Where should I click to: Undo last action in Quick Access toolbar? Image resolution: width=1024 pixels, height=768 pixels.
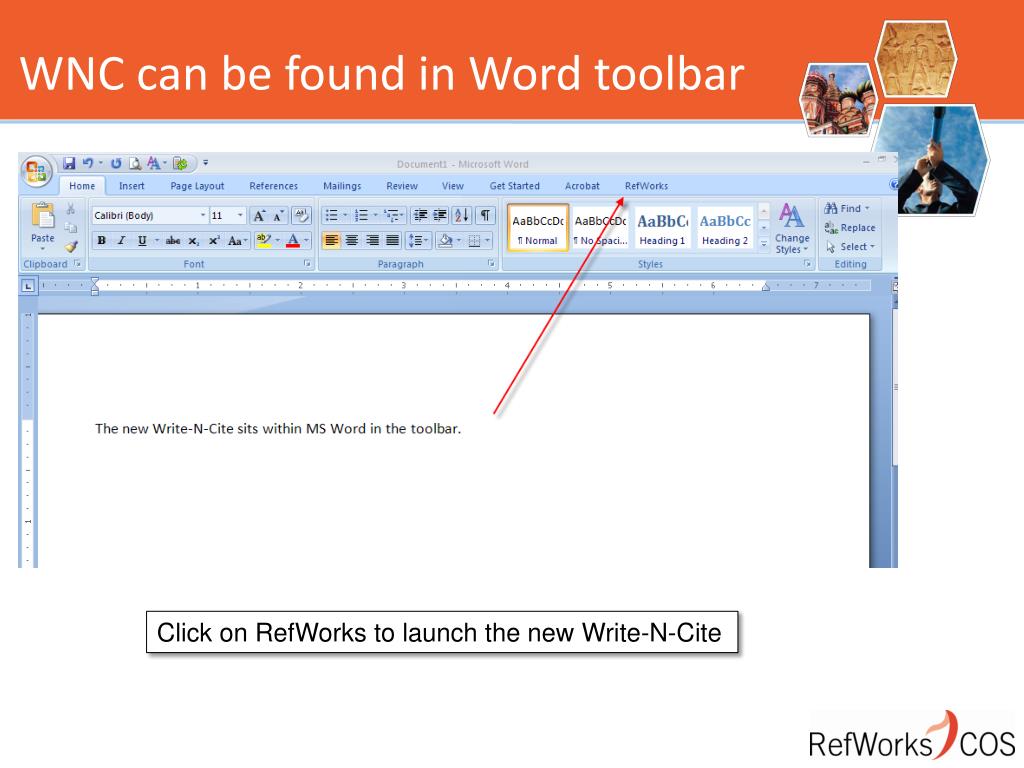coord(88,163)
